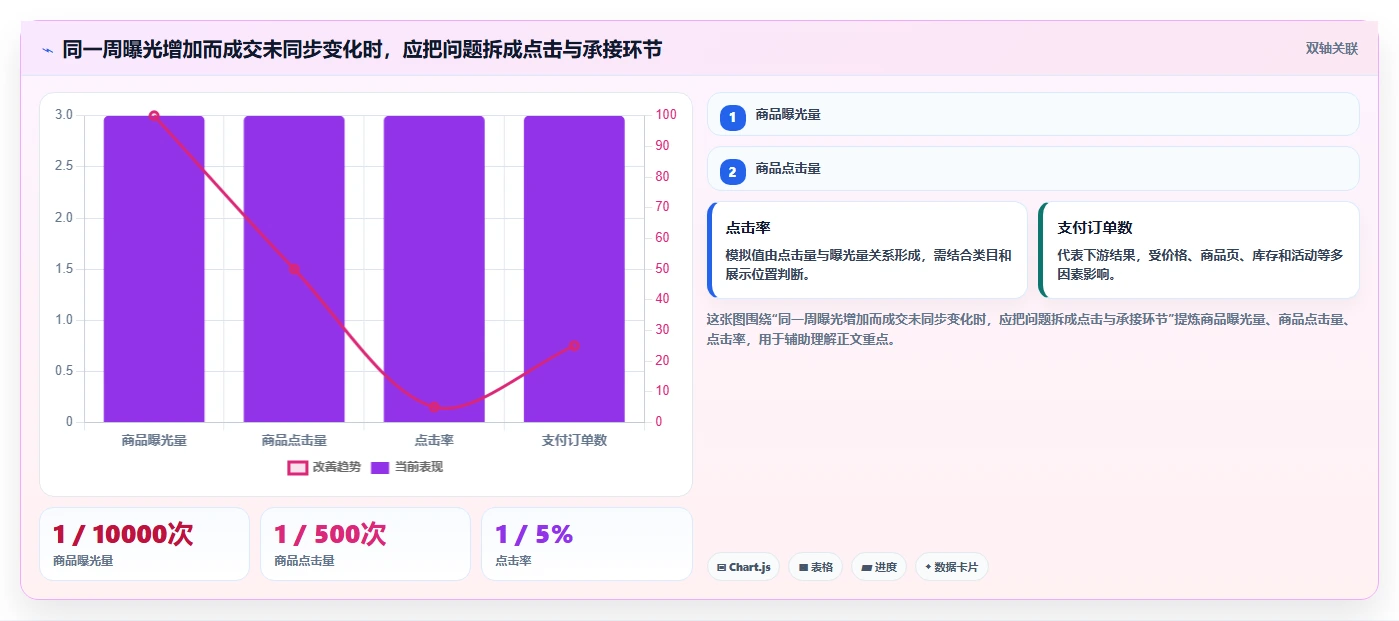Click the purple bar above 支付订单数
Image resolution: width=1399 pixels, height=621 pixels.
click(574, 269)
